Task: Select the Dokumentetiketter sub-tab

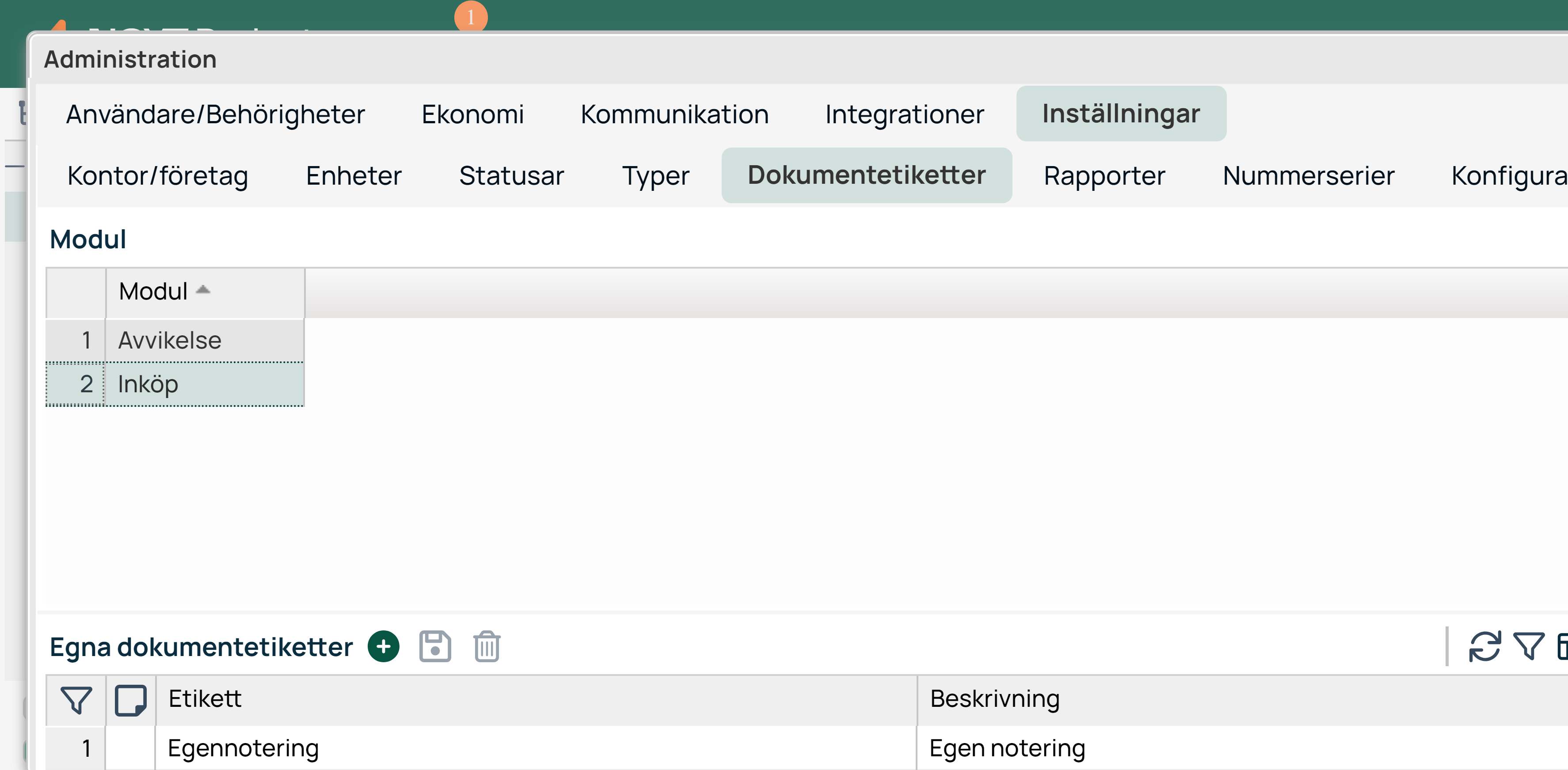Action: click(867, 175)
